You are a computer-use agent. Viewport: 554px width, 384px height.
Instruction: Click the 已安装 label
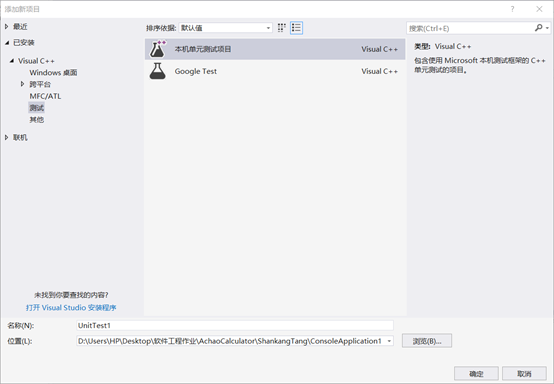pyautogui.click(x=24, y=43)
